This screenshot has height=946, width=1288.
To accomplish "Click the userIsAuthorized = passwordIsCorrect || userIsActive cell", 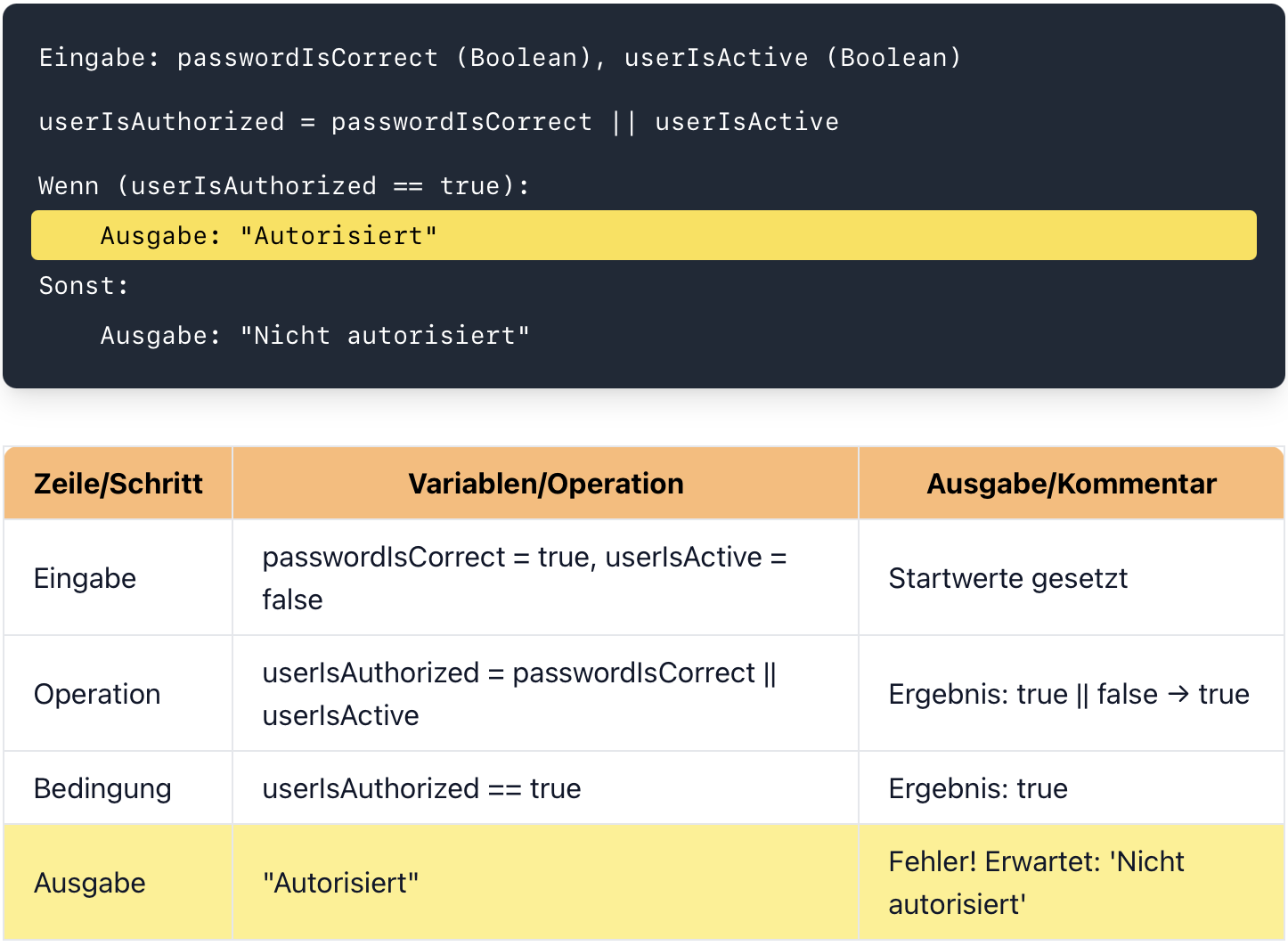I will (x=545, y=694).
